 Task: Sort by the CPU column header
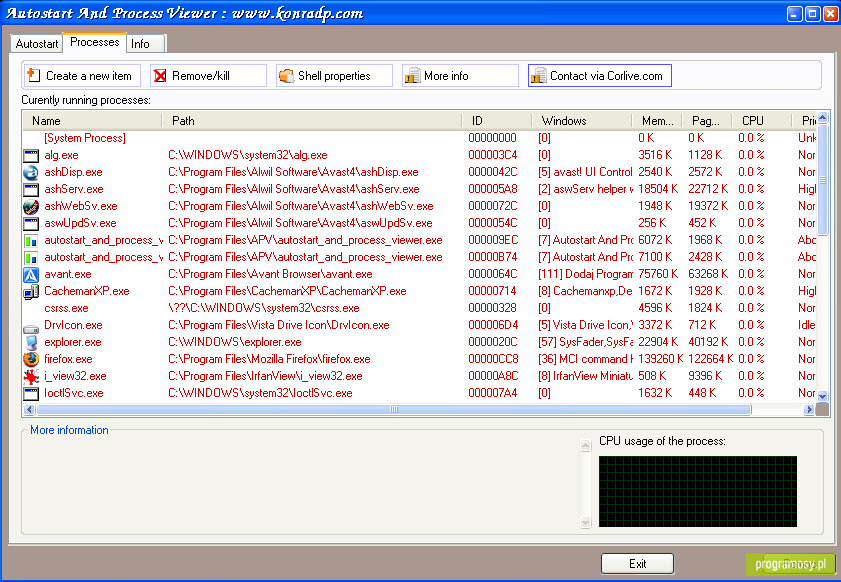pos(762,121)
